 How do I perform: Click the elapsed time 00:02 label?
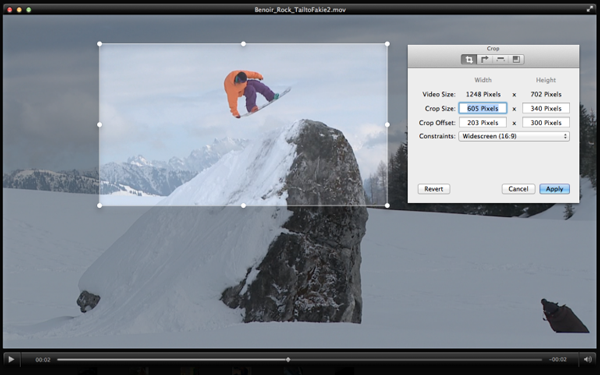(43, 360)
